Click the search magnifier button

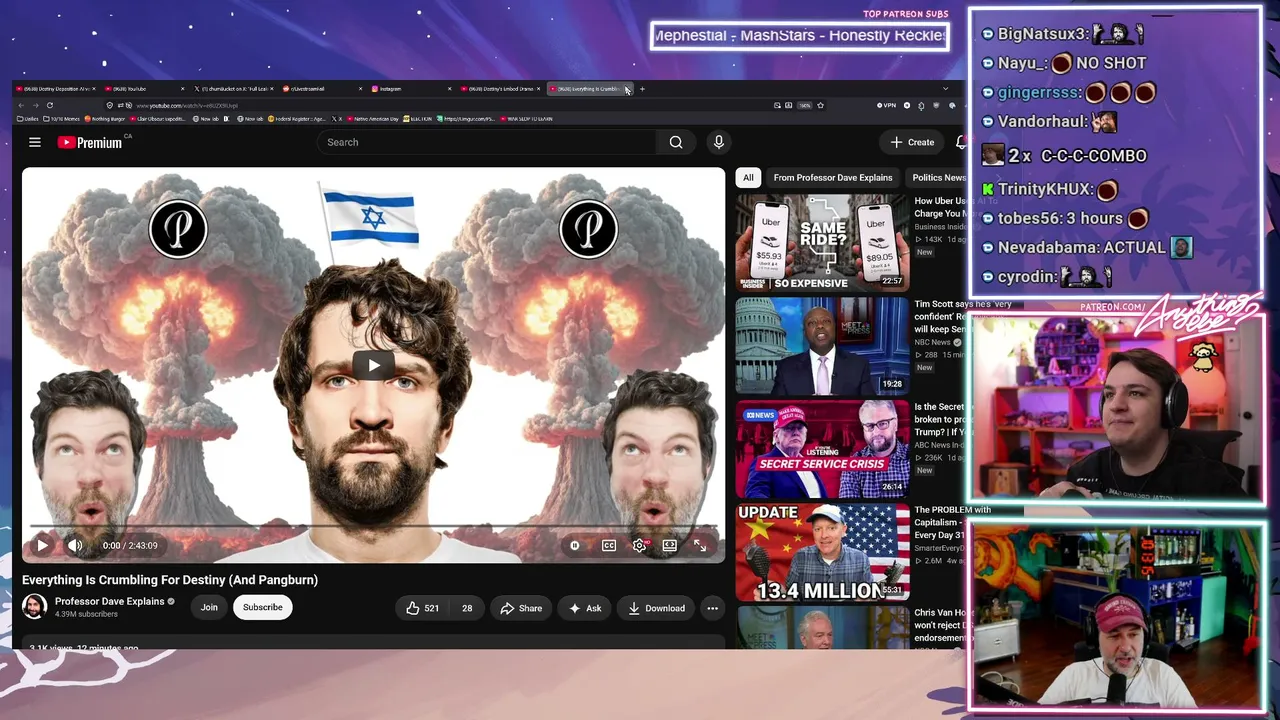pyautogui.click(x=676, y=142)
